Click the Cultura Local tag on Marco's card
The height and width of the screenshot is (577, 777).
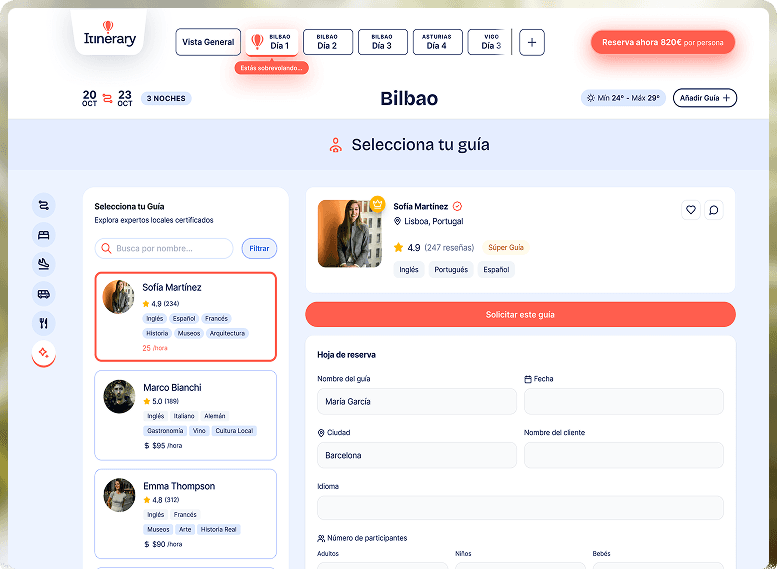[234, 431]
